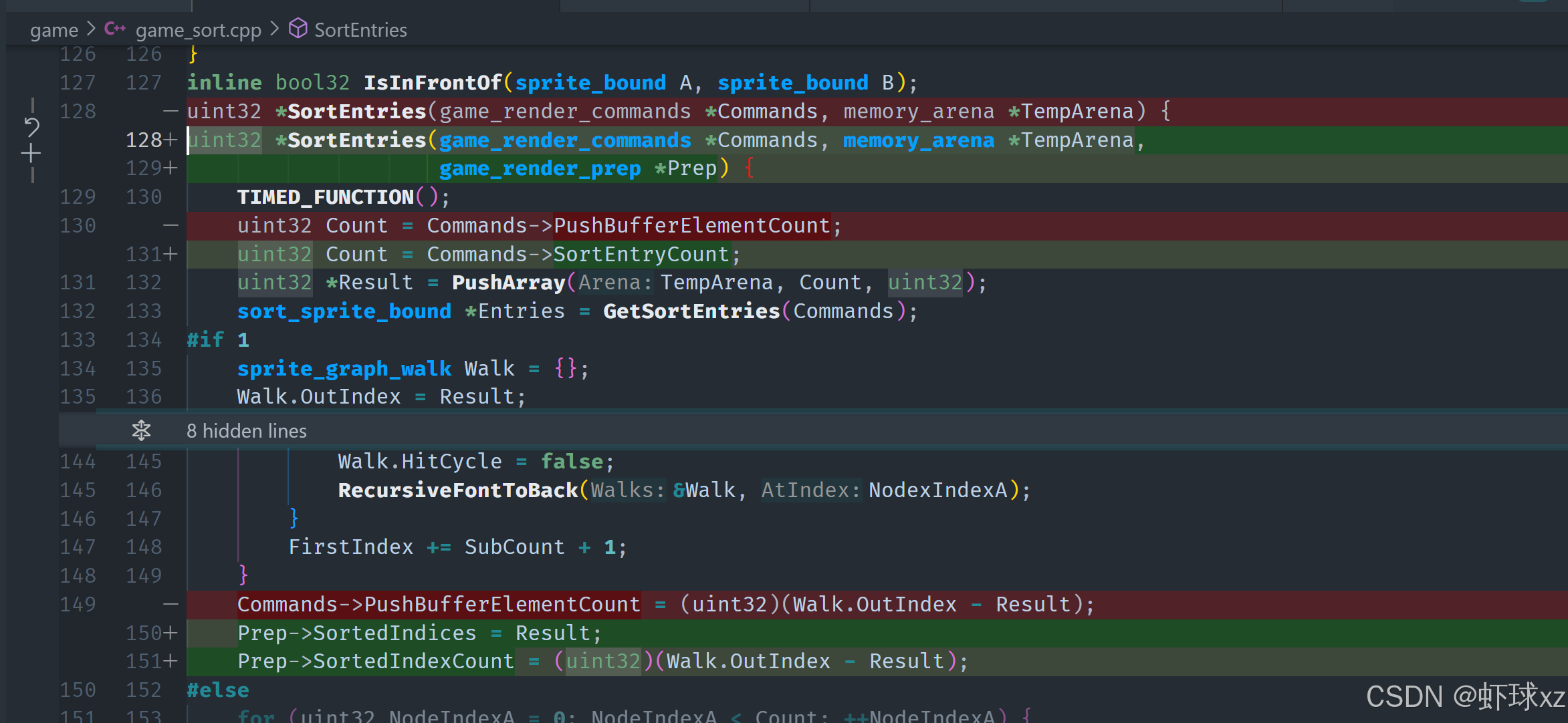The height and width of the screenshot is (723, 1568).
Task: Click the unfold hidden lines icon
Action: 141,430
